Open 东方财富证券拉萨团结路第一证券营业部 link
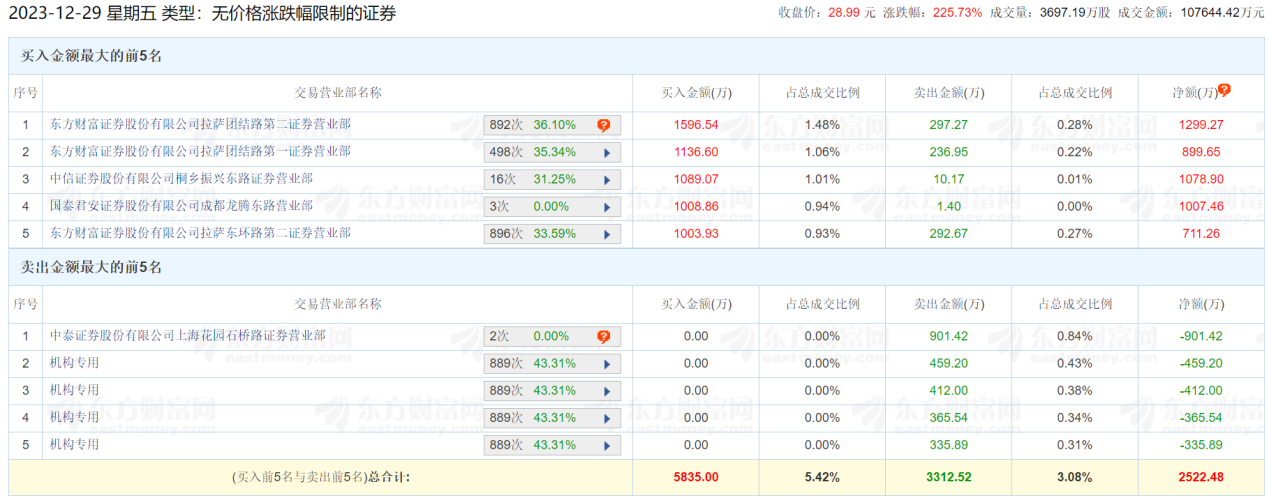1269x498 pixels. [x=200, y=152]
